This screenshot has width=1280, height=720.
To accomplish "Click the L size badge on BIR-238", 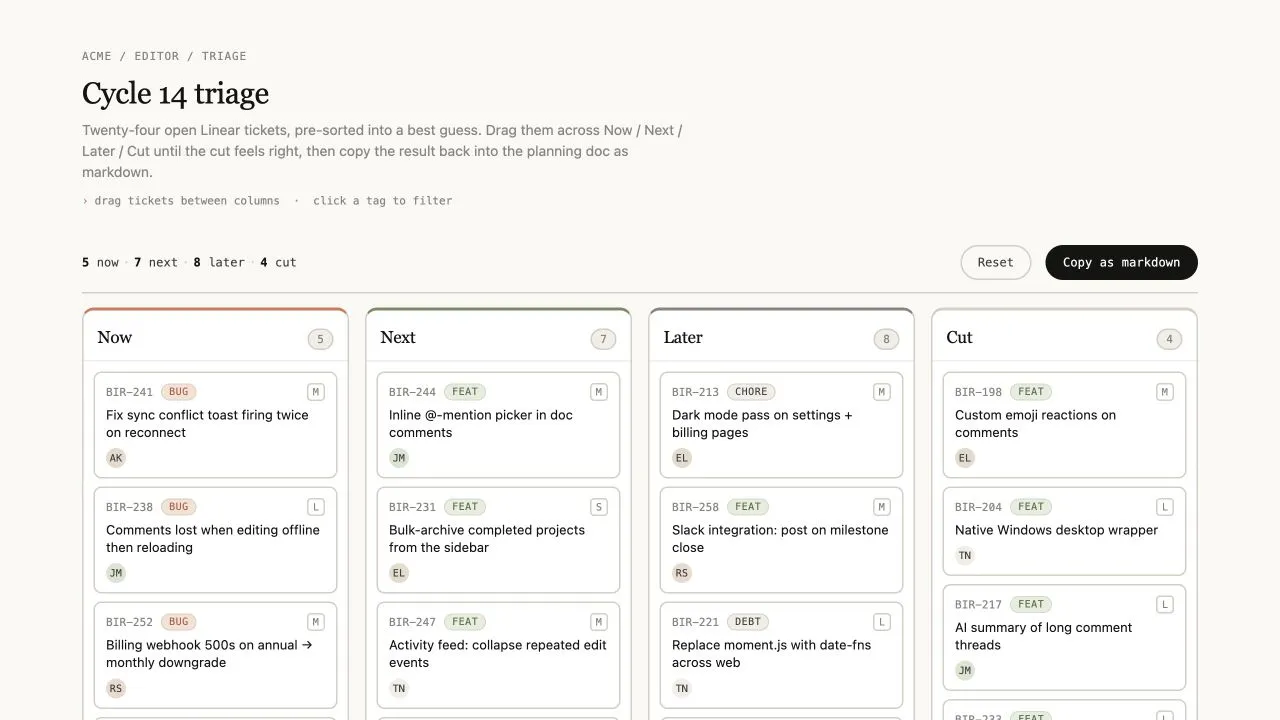I will 316,507.
